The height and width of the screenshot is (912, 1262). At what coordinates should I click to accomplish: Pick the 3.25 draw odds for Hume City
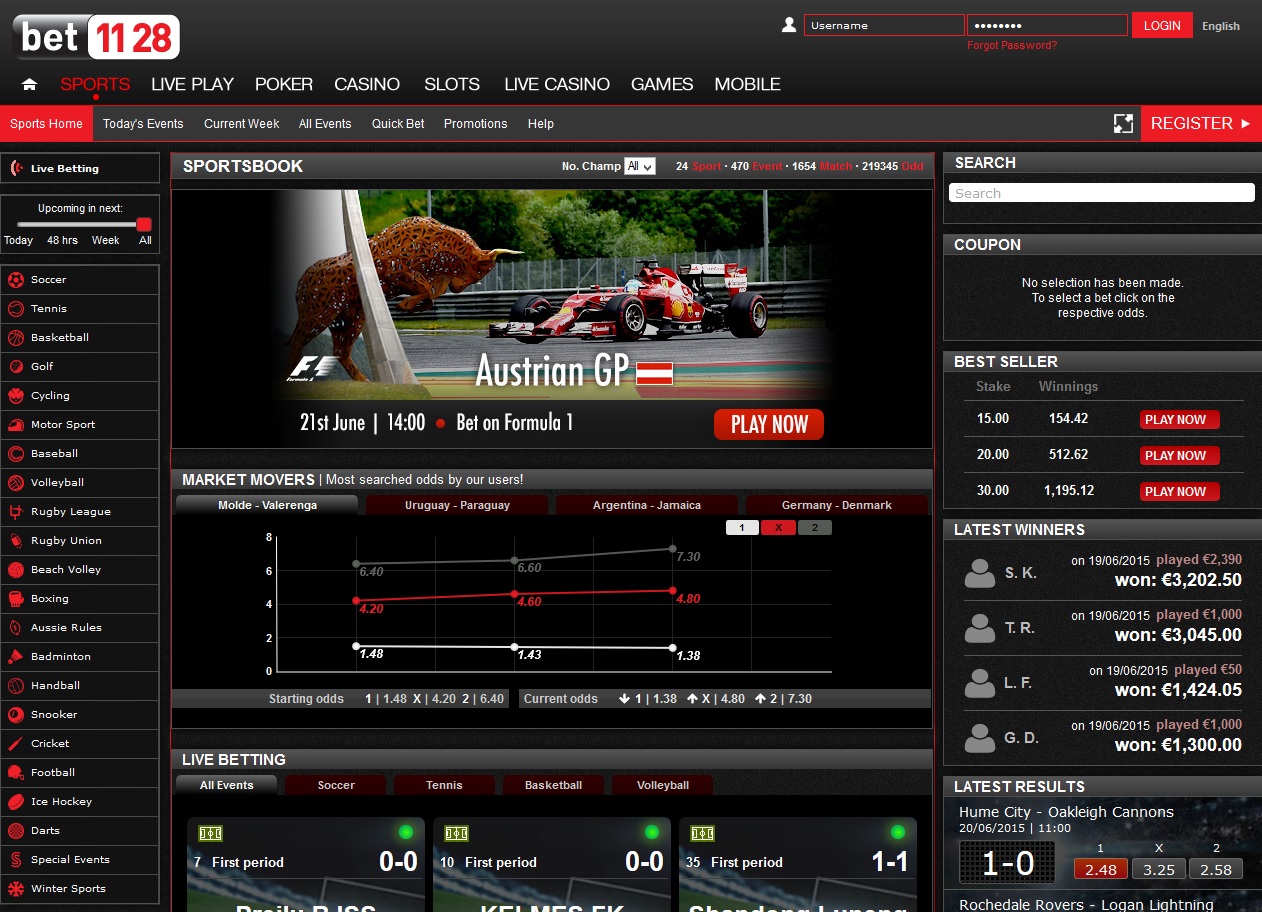click(x=1159, y=869)
